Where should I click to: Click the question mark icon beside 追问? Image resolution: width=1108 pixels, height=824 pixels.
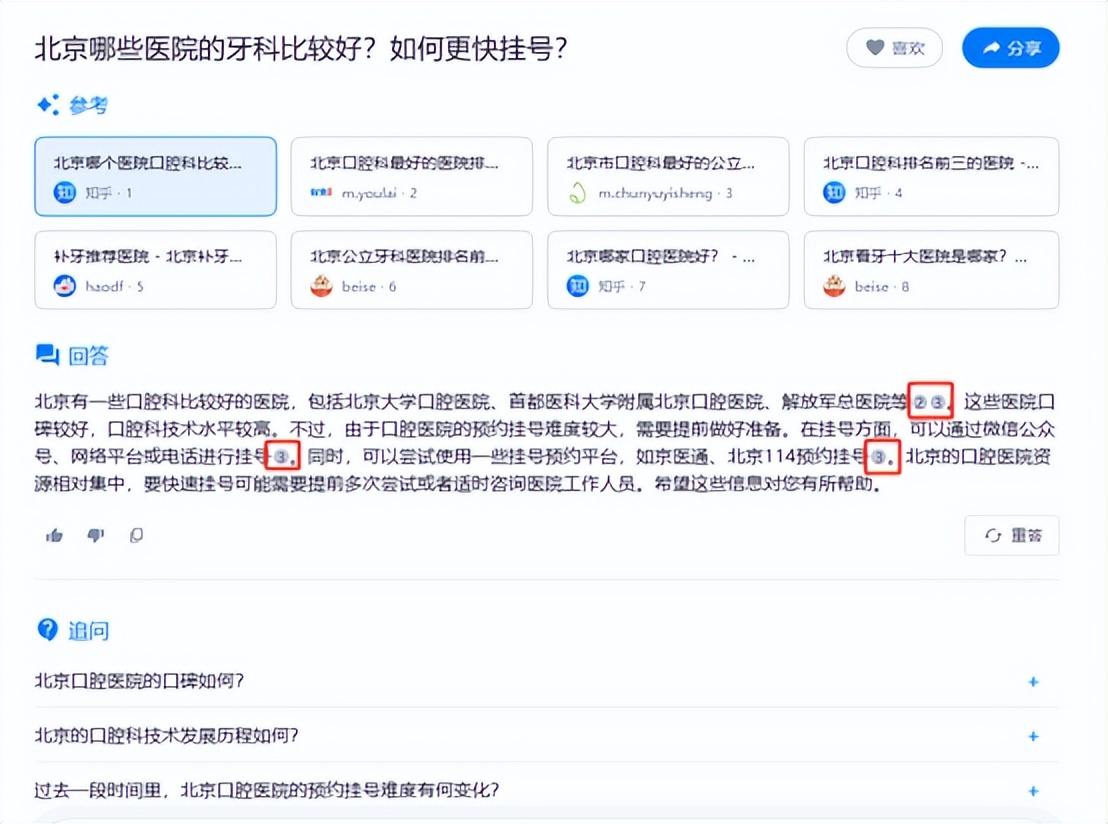coord(47,630)
